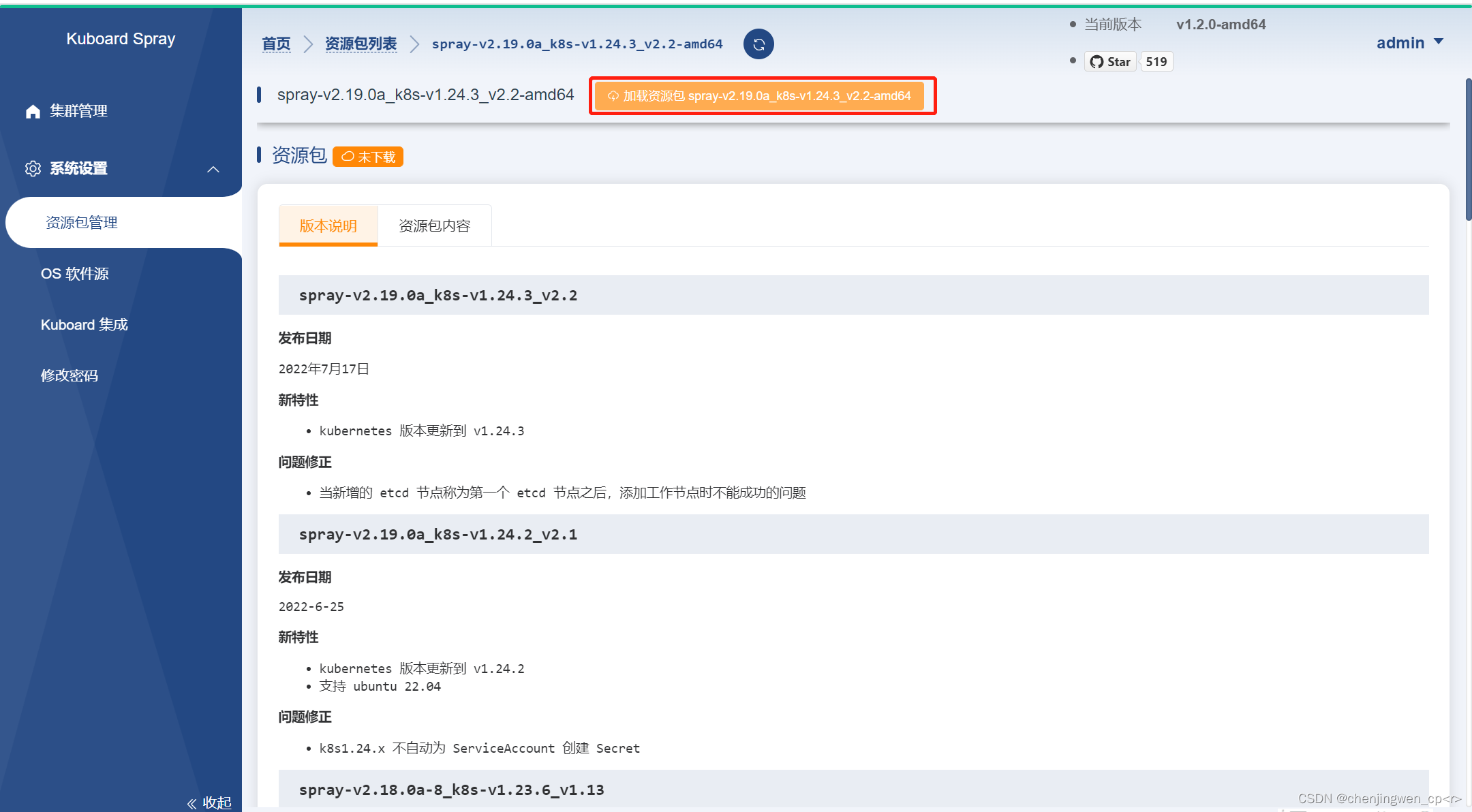Click the Kuboard Spray logo title
The height and width of the screenshot is (812, 1472).
(121, 39)
